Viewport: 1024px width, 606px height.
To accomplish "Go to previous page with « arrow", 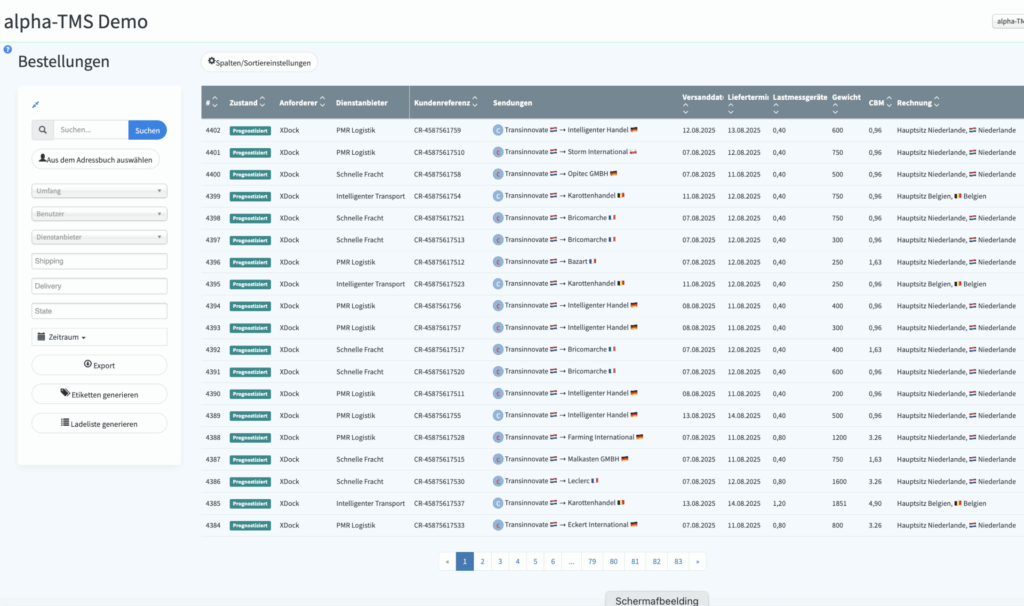I will [447, 562].
